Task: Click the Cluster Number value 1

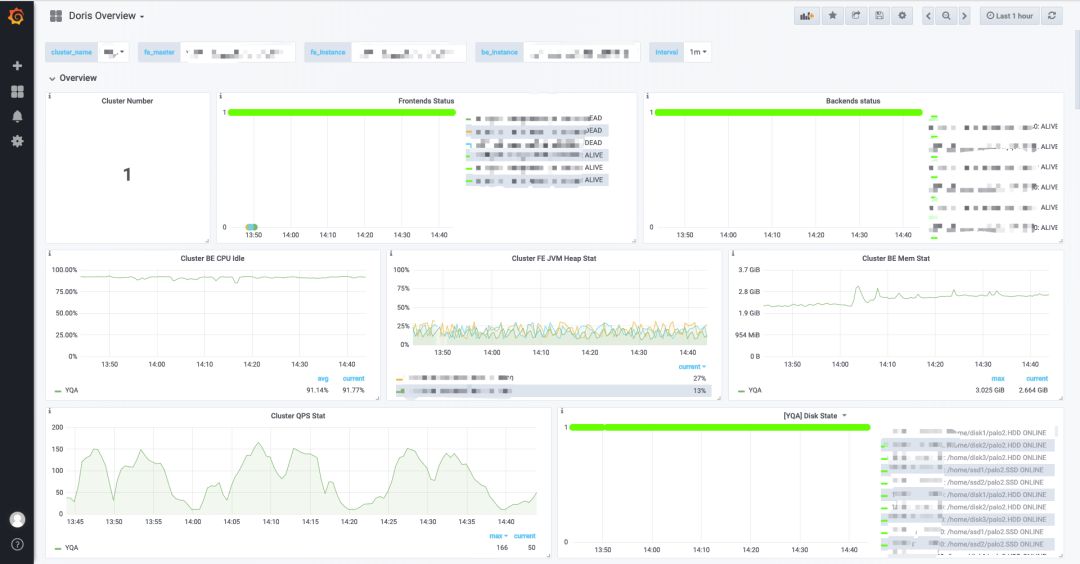Action: pos(127,174)
